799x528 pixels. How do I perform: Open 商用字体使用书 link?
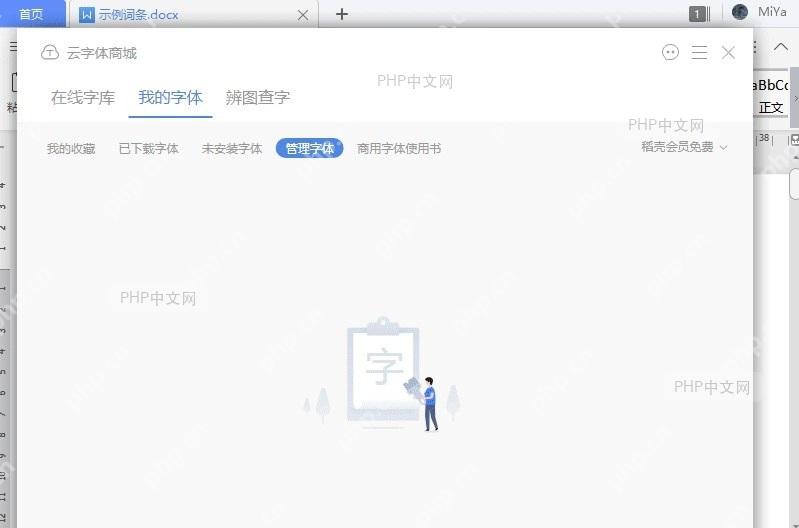pos(399,149)
